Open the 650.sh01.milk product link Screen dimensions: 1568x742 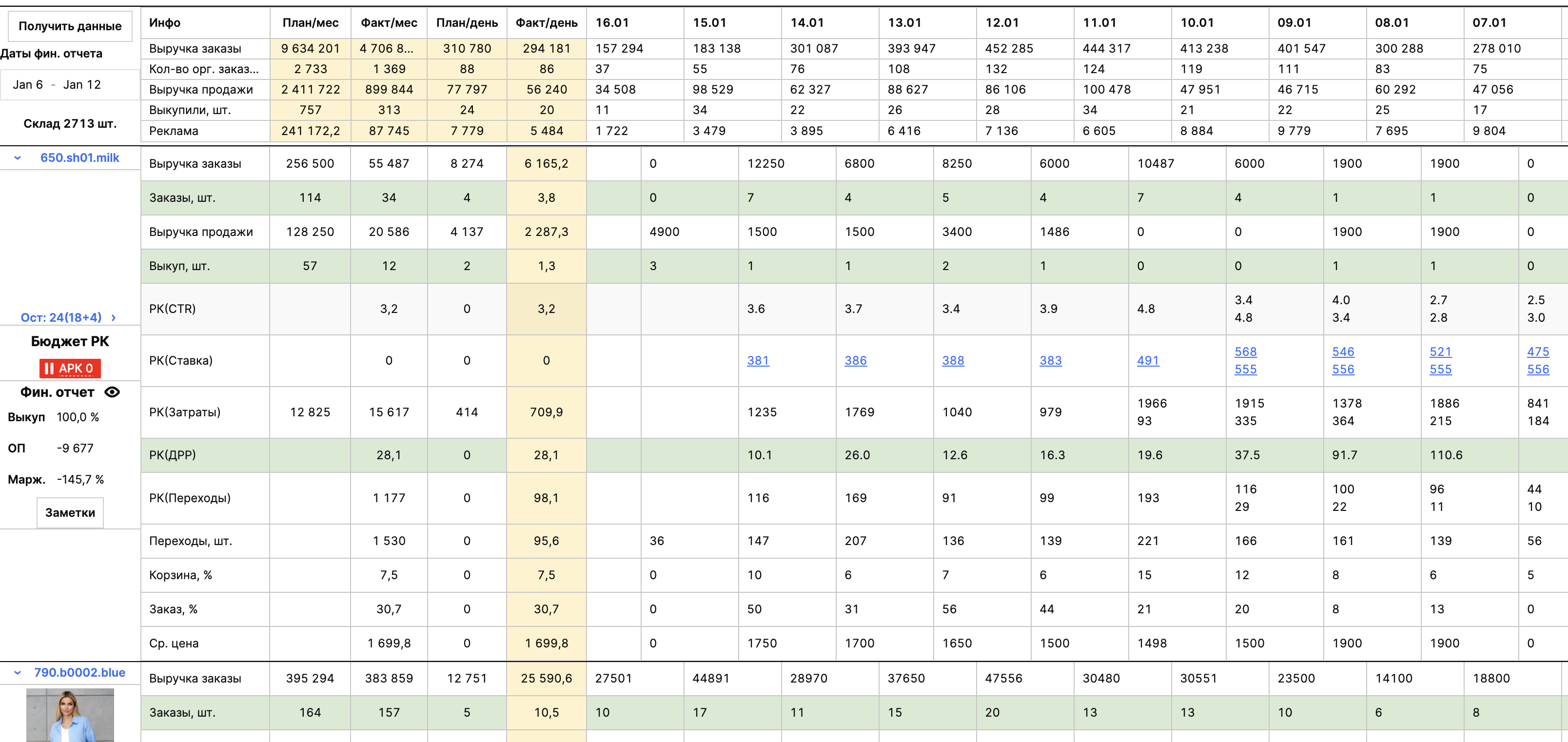[x=80, y=157]
